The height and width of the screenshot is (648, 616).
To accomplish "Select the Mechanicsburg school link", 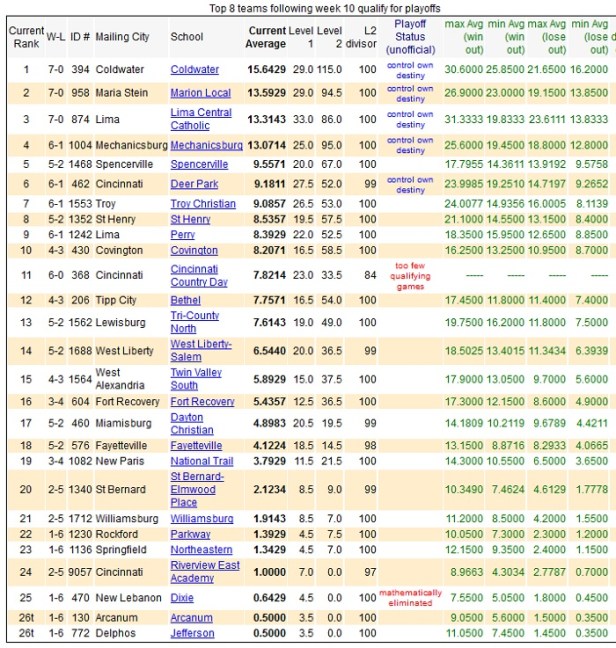I will point(206,145).
